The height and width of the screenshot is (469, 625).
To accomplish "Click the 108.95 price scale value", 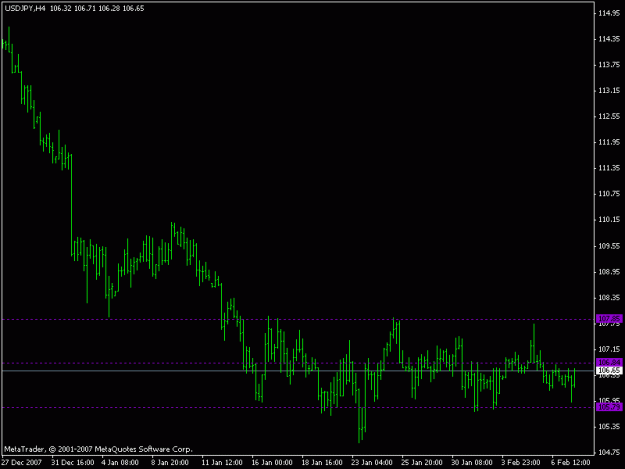I will tap(609, 272).
